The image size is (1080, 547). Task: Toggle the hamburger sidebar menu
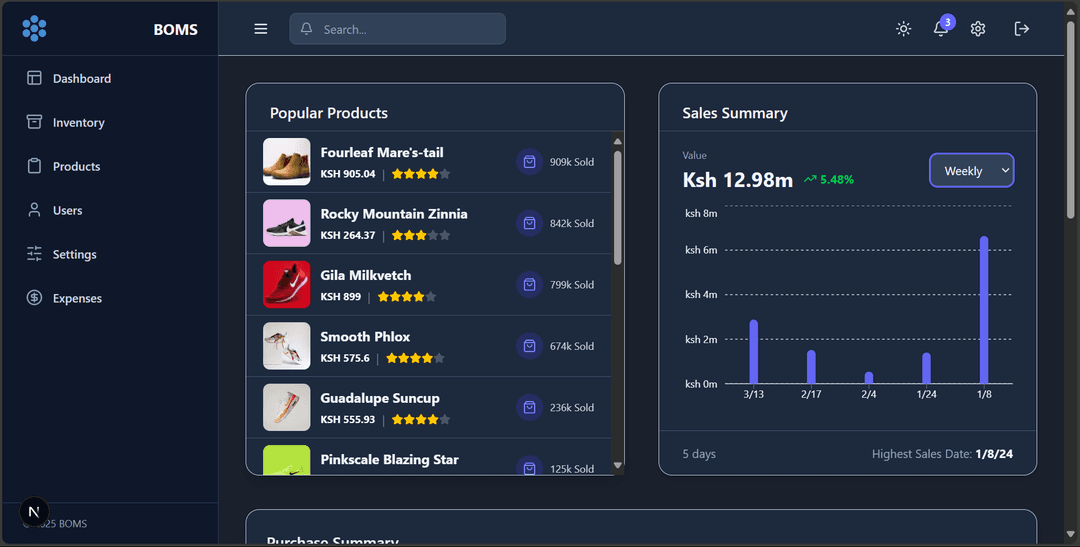[261, 29]
